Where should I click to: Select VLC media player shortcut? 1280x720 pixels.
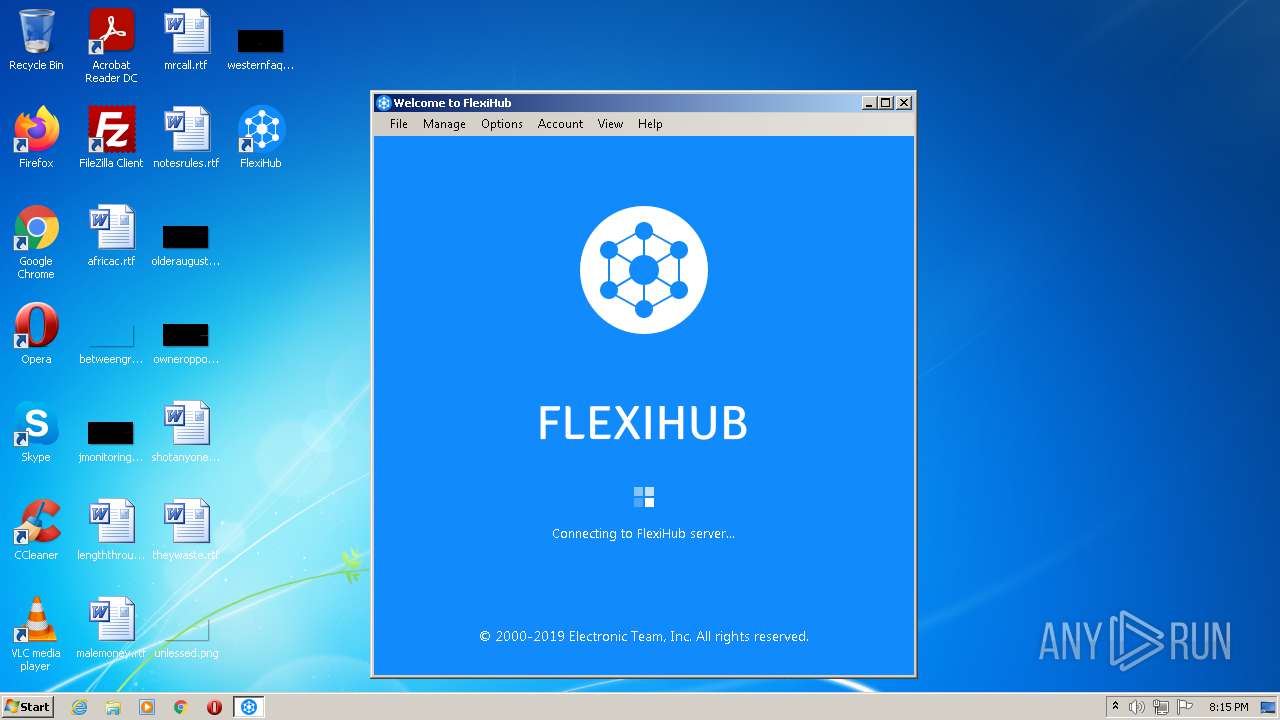click(x=36, y=634)
